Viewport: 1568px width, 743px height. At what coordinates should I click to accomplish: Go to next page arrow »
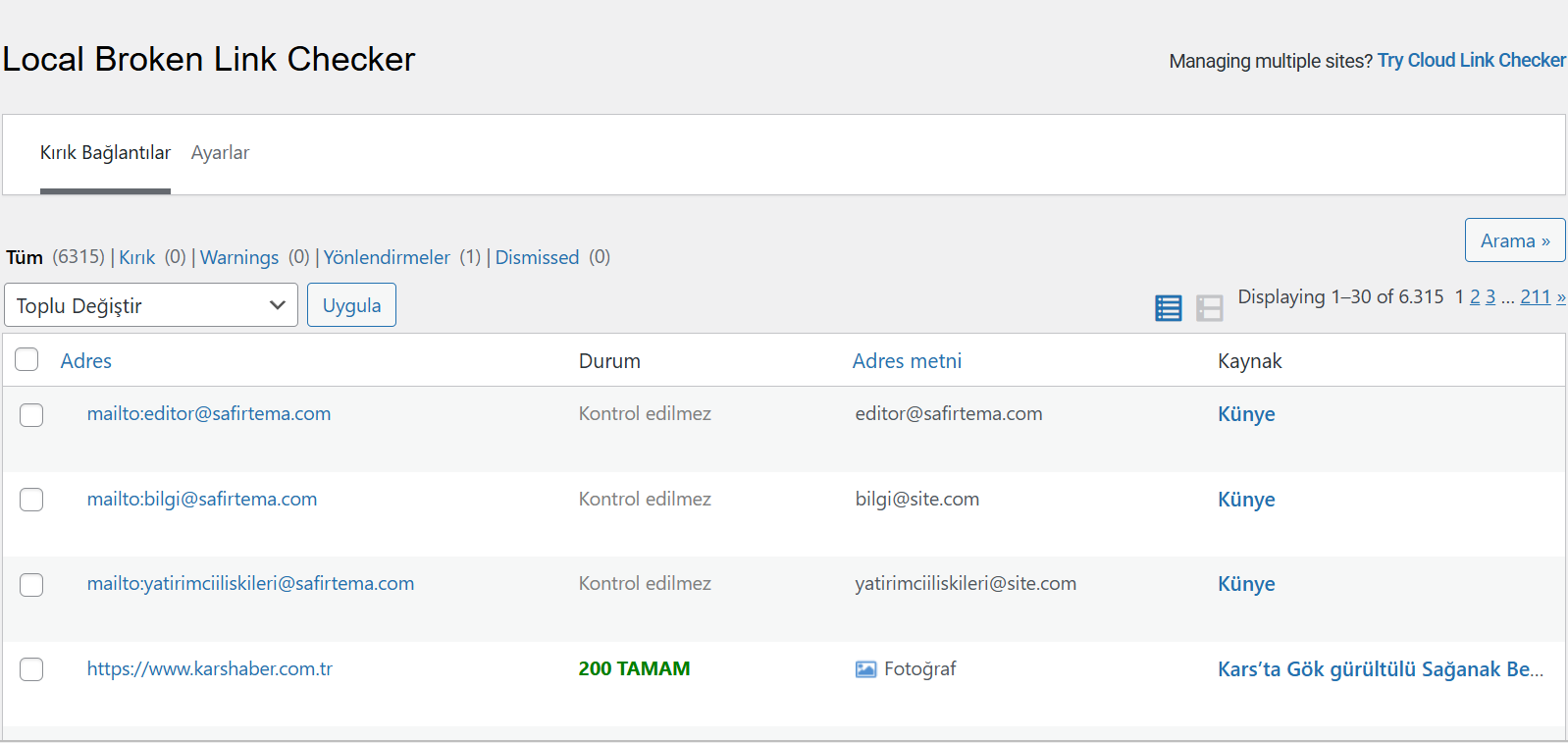pyautogui.click(x=1561, y=296)
